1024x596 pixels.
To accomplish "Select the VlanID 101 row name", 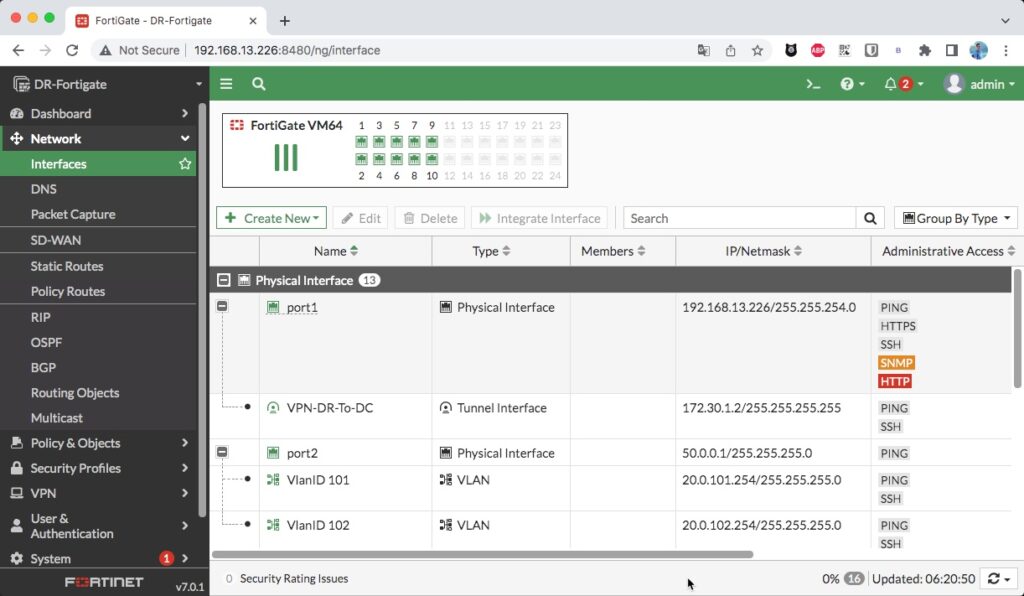I will click(x=318, y=480).
